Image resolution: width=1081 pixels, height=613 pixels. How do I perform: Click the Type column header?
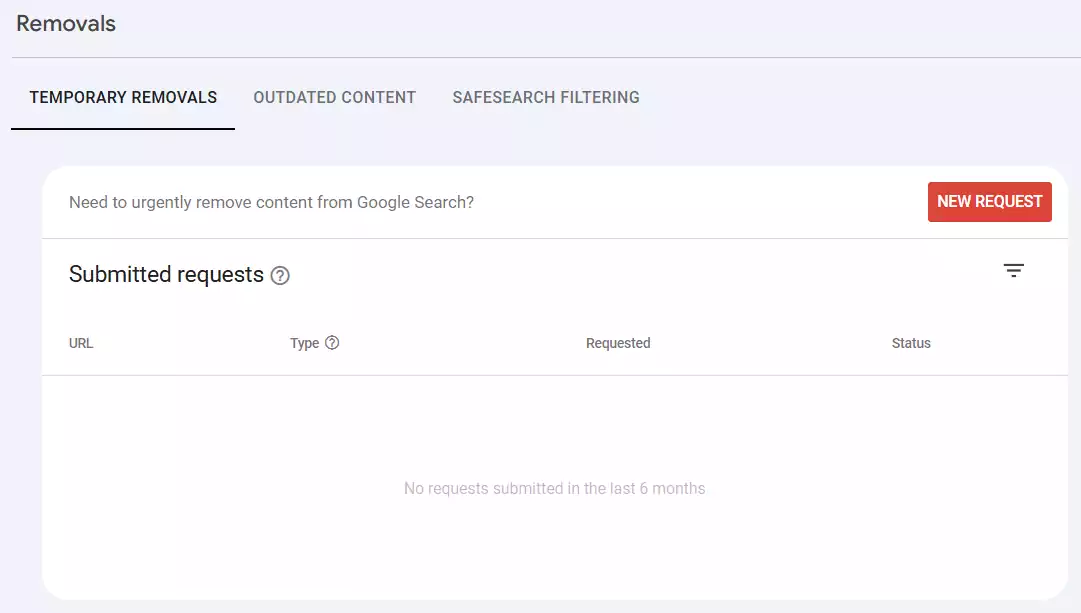[303, 342]
